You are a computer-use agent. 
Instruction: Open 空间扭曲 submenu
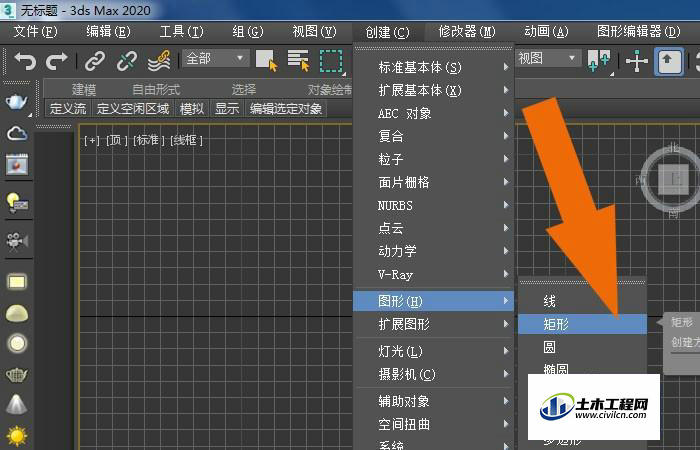click(433, 424)
